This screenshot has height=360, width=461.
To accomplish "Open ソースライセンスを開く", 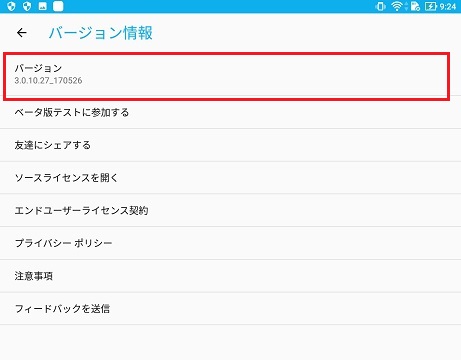I will click(x=230, y=178).
